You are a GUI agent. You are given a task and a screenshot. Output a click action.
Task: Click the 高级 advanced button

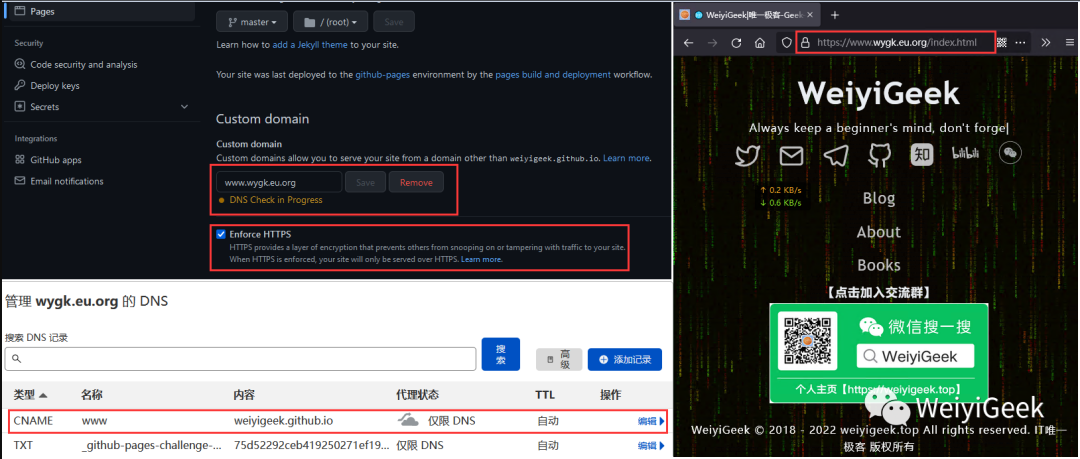tap(559, 359)
